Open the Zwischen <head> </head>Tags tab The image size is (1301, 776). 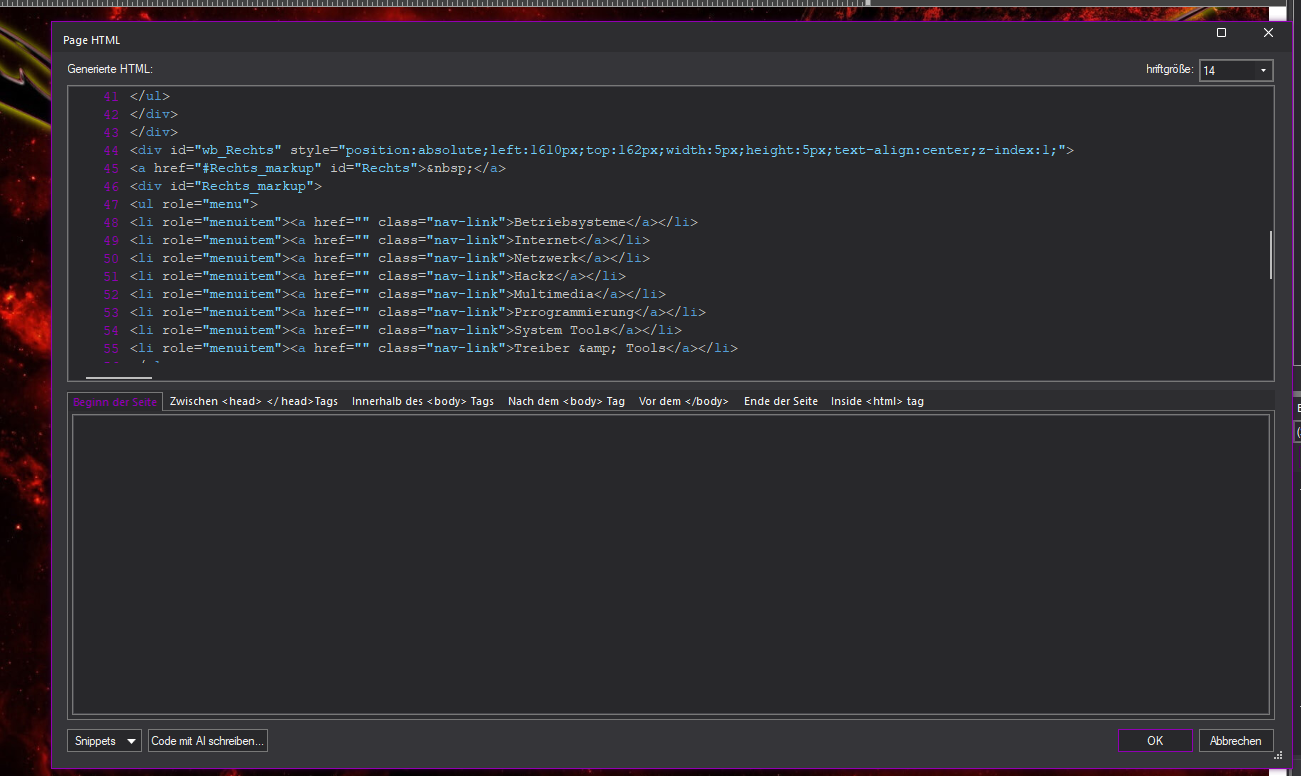pyautogui.click(x=254, y=401)
